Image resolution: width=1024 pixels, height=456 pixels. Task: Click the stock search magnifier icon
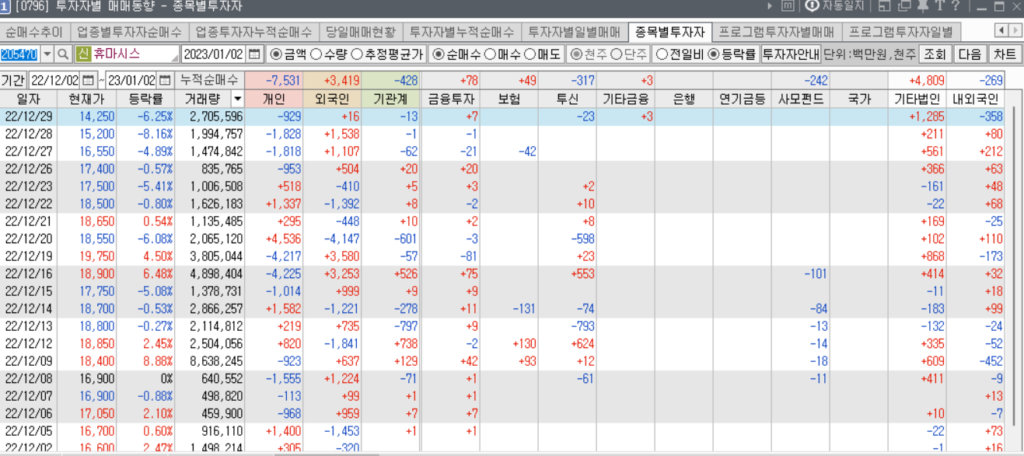[63, 53]
